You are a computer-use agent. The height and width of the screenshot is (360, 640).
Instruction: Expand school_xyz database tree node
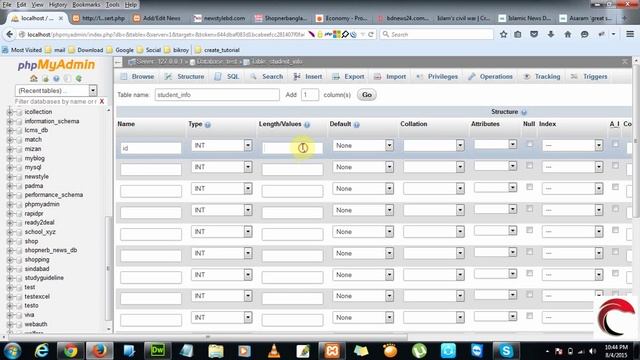pos(9,232)
